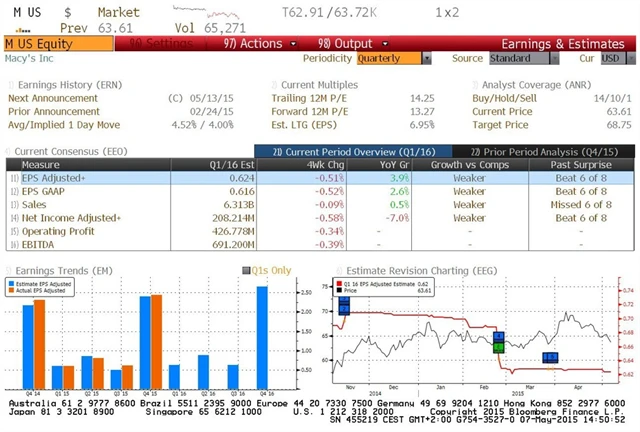Viewport: 640px width, 432px height.
Task: Click the green marker on the February chart drop
Action: click(x=500, y=343)
